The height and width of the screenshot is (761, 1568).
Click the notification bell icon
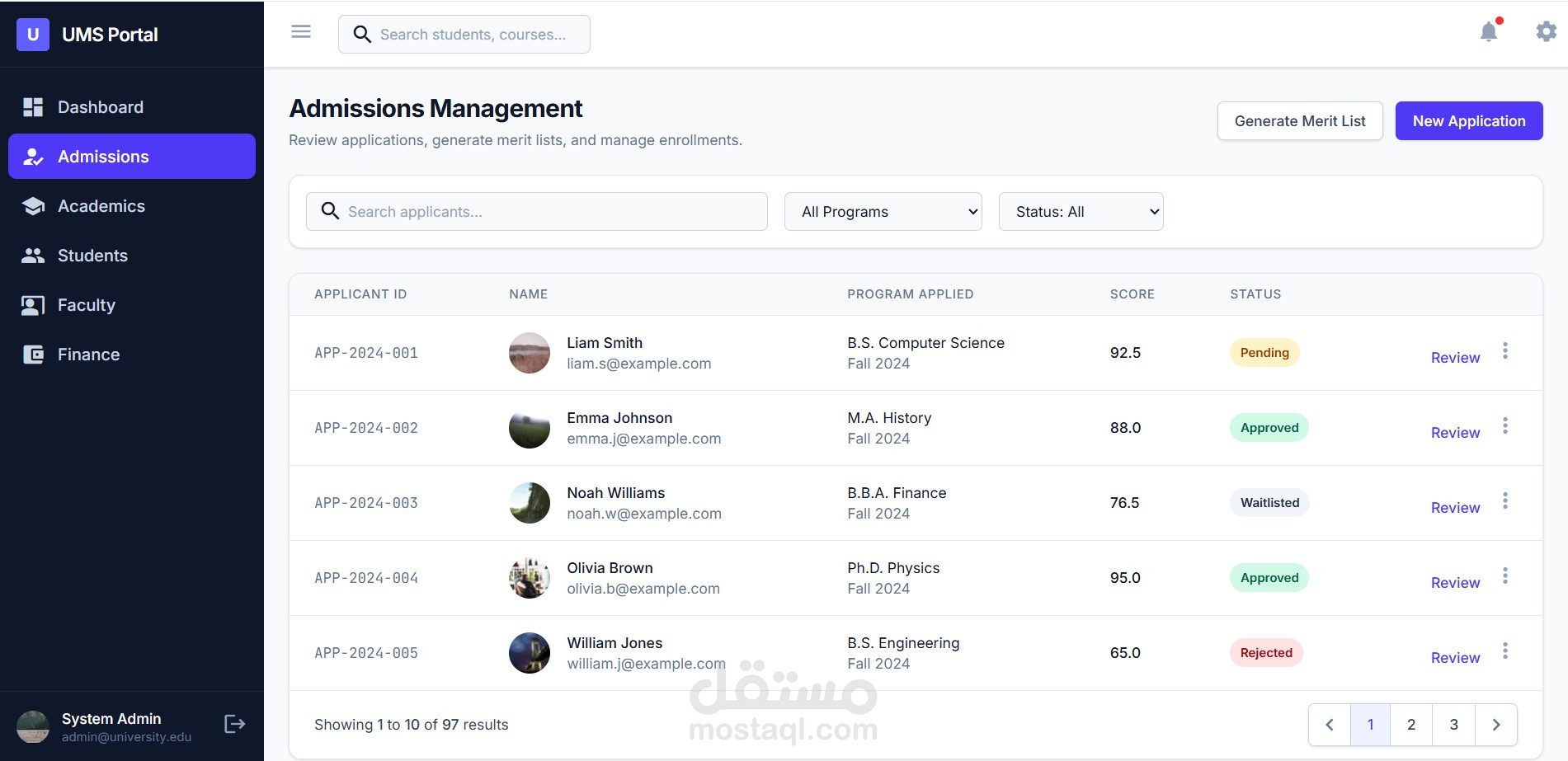(1489, 32)
